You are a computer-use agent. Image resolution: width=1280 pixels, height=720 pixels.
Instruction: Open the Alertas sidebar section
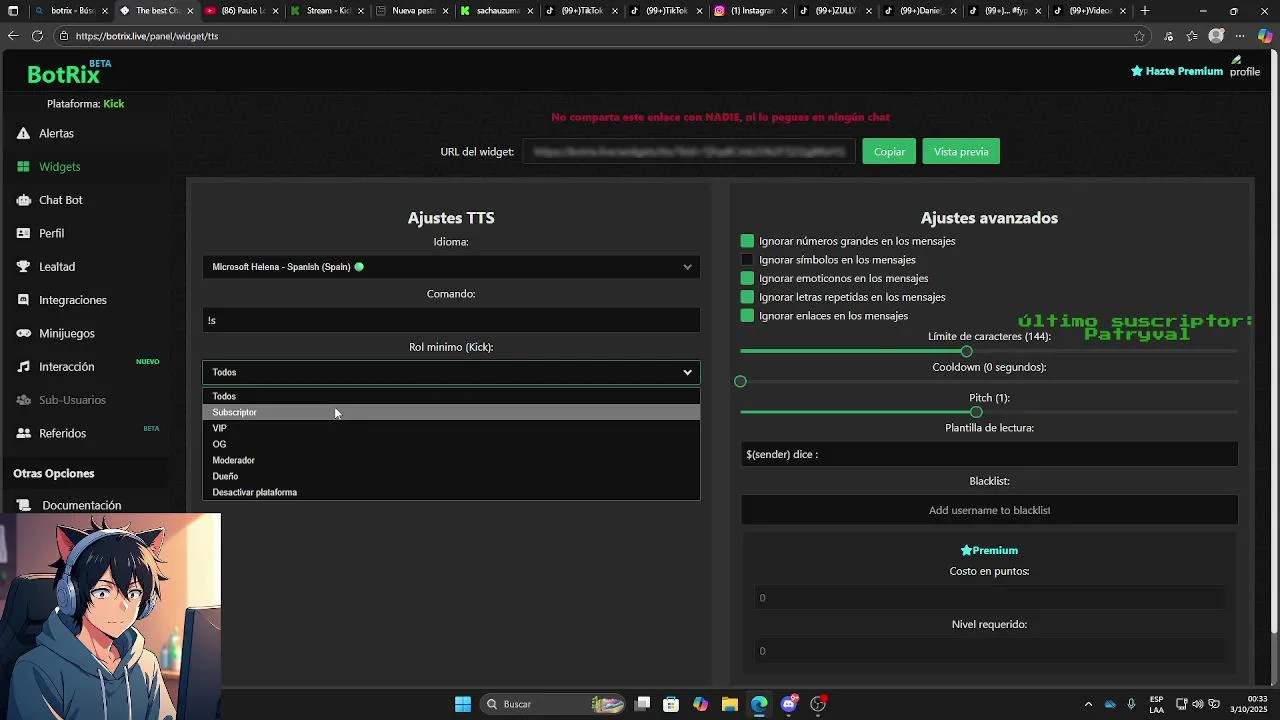[x=56, y=133]
